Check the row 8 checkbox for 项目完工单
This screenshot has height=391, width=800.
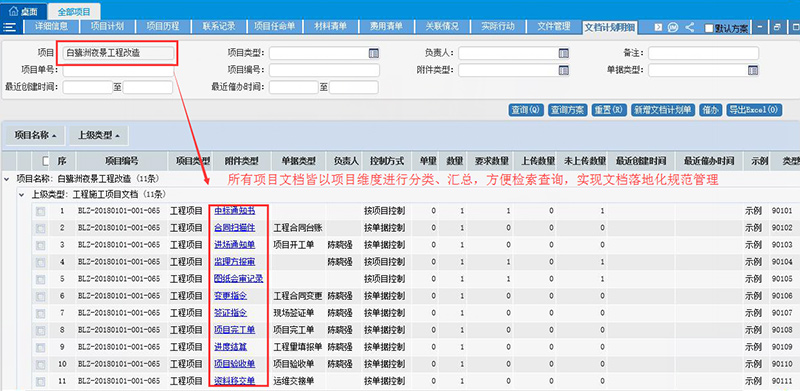pos(40,330)
